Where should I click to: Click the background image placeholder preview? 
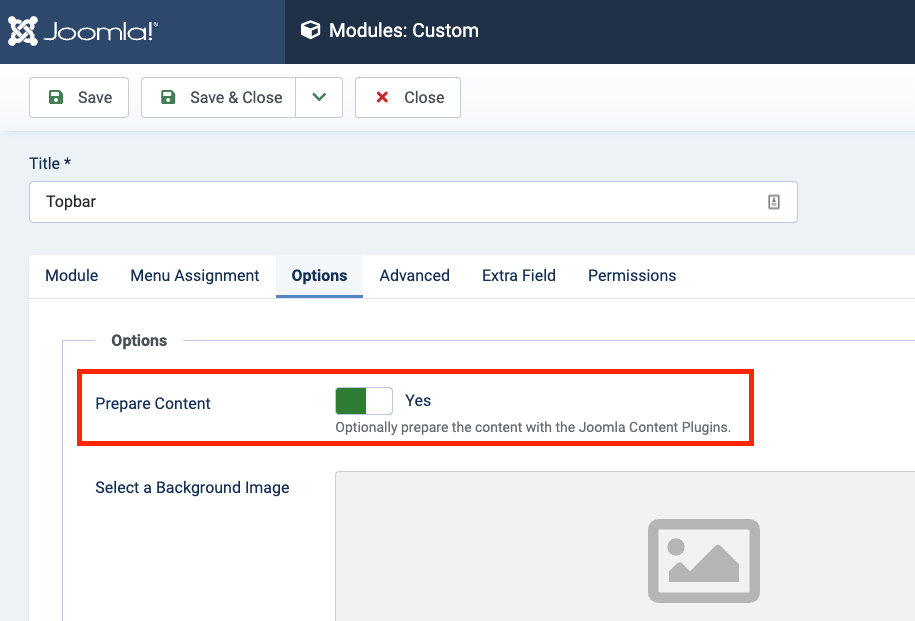tap(704, 560)
